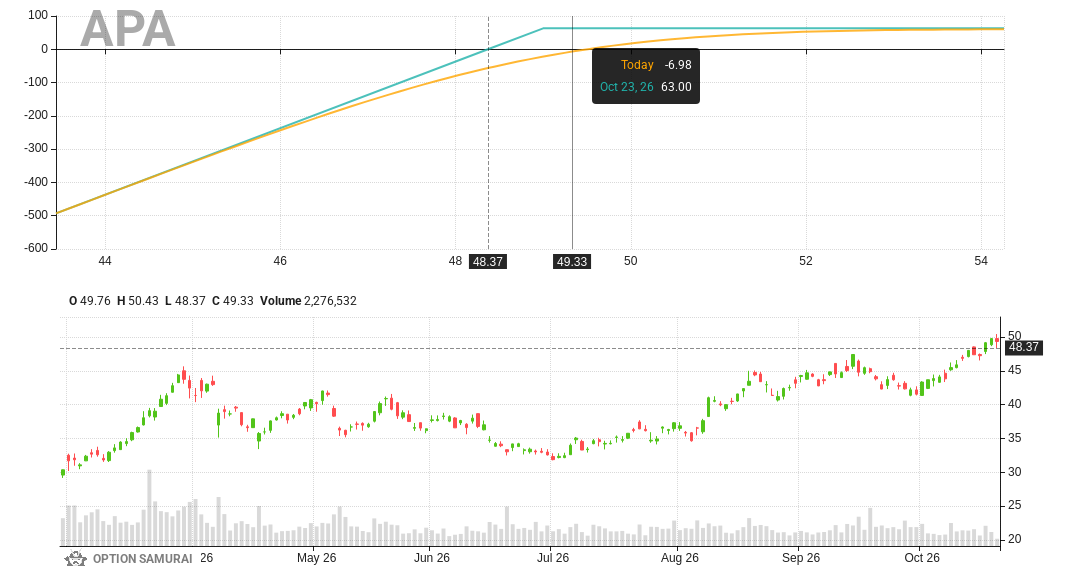This screenshot has width=1072, height=570.
Task: Click the 54 strike price axis label
Action: click(x=981, y=261)
